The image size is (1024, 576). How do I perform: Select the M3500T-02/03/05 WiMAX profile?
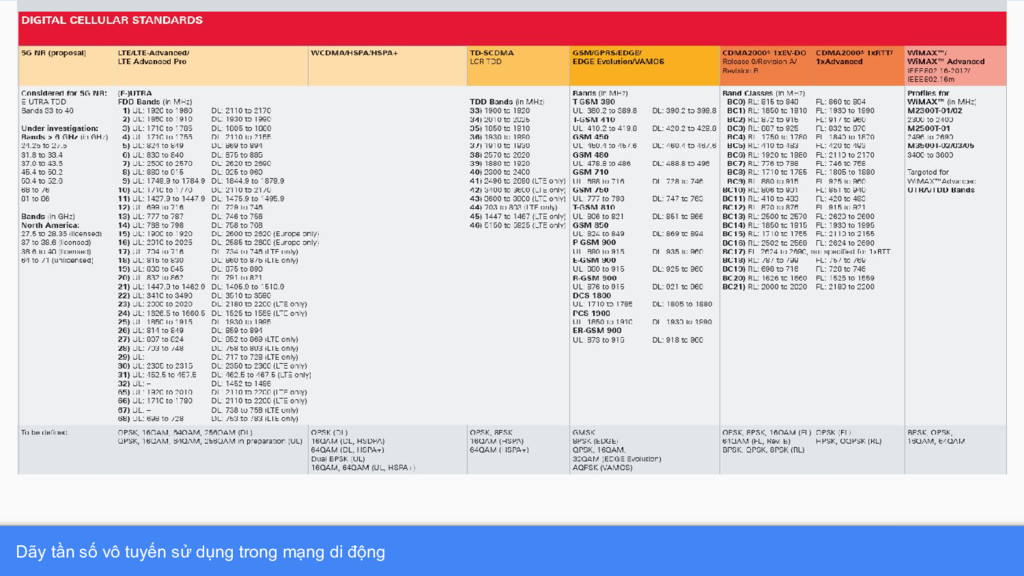pos(940,146)
